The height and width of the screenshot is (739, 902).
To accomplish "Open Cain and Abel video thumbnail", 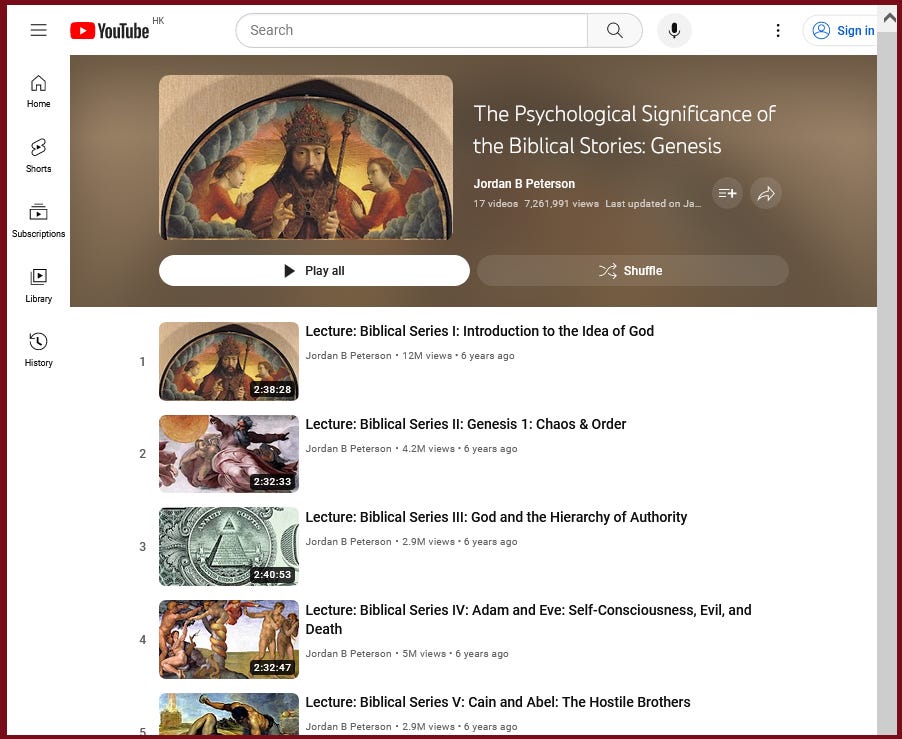I will (x=229, y=713).
